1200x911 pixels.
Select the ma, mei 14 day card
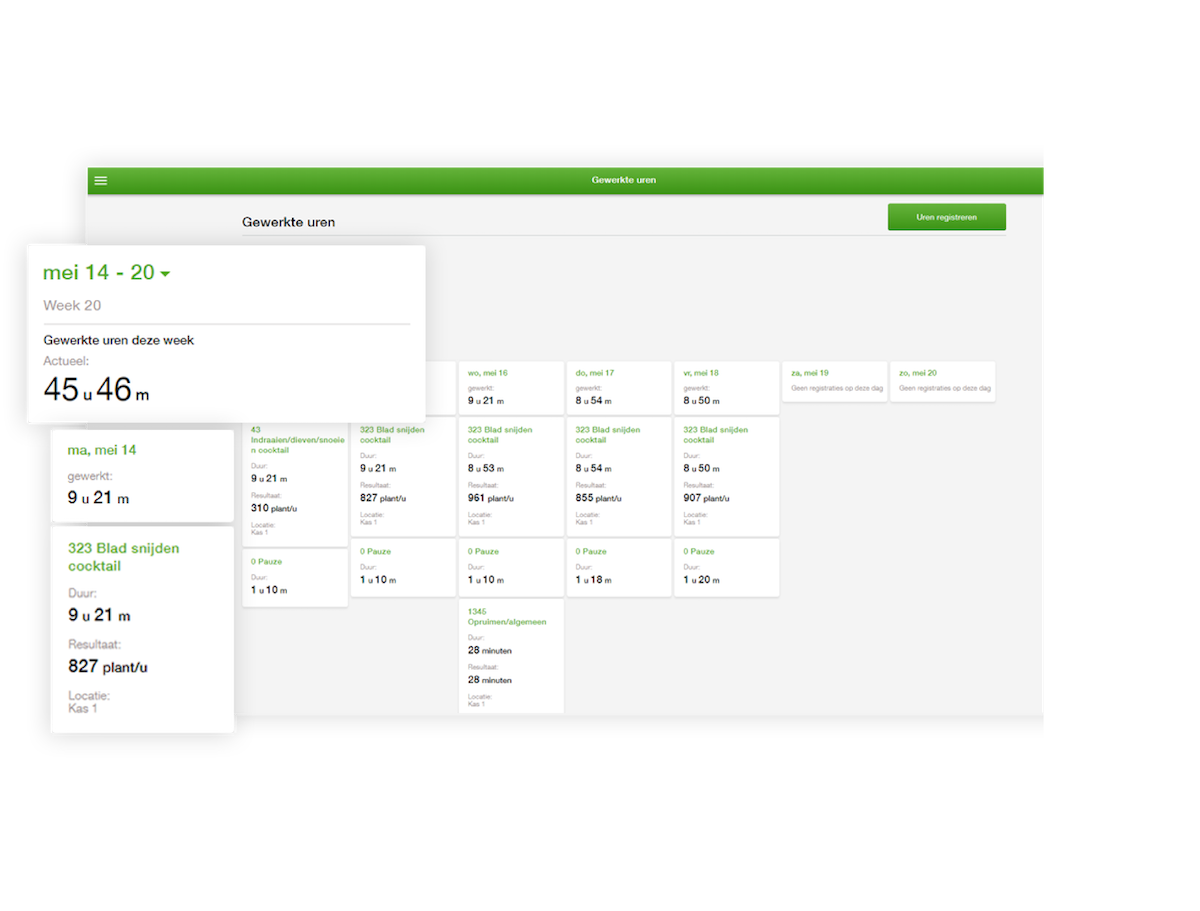142,475
